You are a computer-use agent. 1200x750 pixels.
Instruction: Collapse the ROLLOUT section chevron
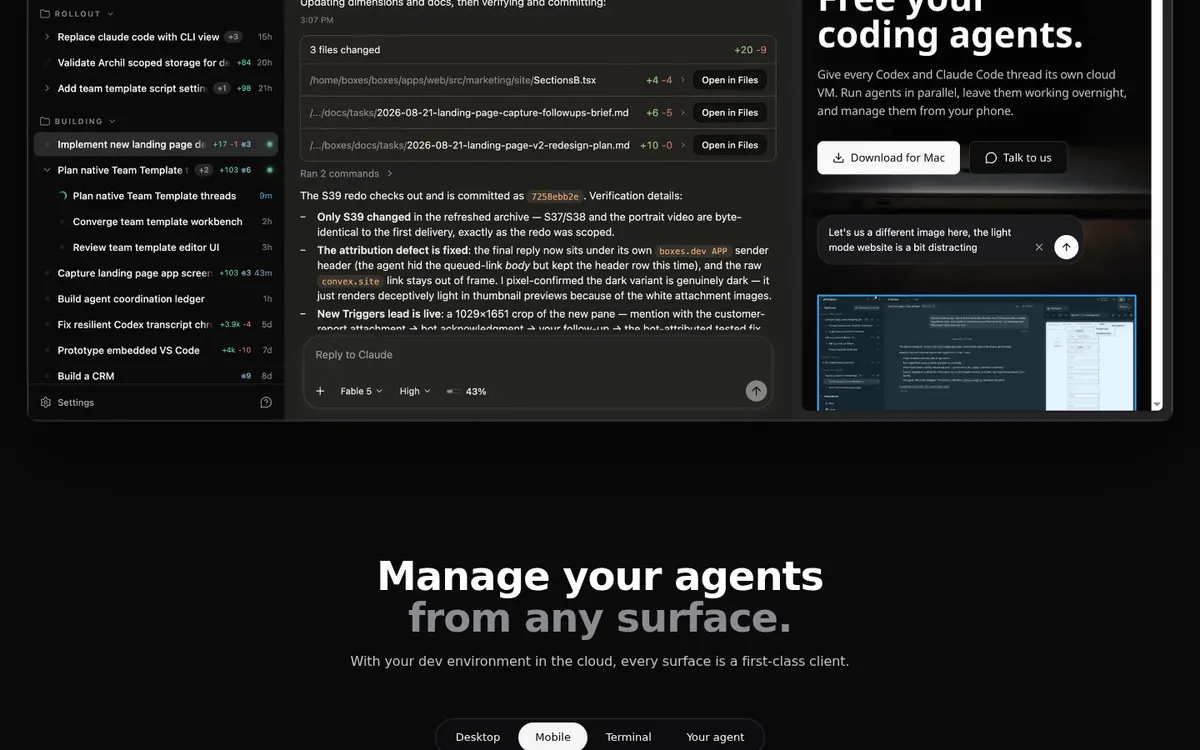click(x=110, y=14)
